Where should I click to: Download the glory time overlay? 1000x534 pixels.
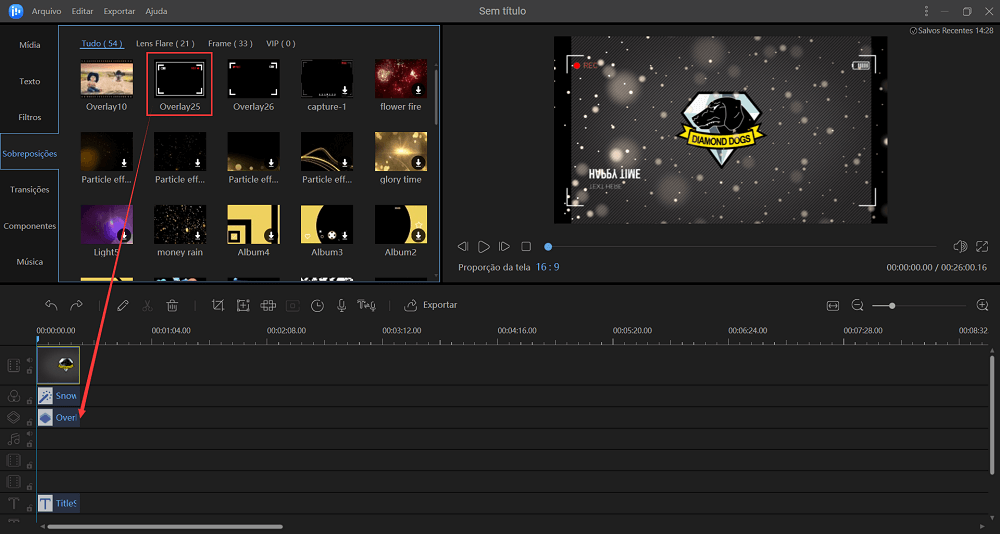coord(418,163)
